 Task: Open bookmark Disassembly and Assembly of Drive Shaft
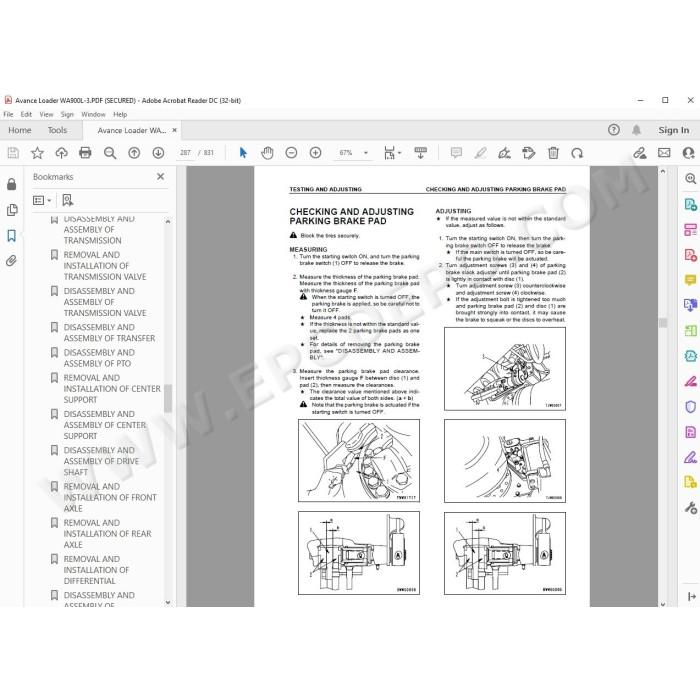(101, 461)
